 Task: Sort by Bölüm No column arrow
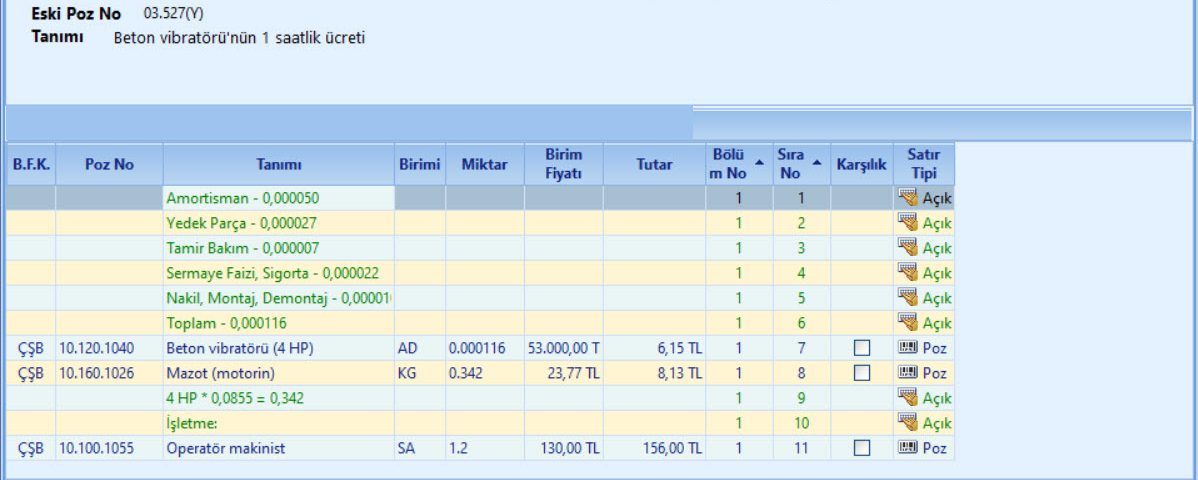[x=759, y=160]
